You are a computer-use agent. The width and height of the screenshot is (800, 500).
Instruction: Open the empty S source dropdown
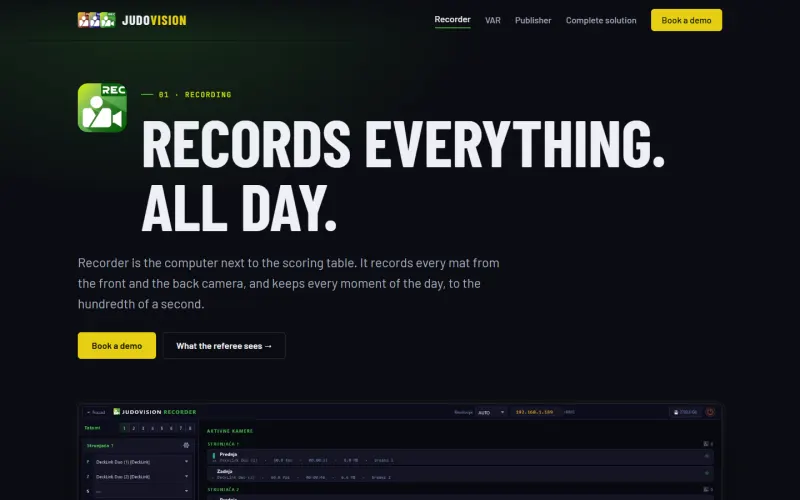coord(141,491)
